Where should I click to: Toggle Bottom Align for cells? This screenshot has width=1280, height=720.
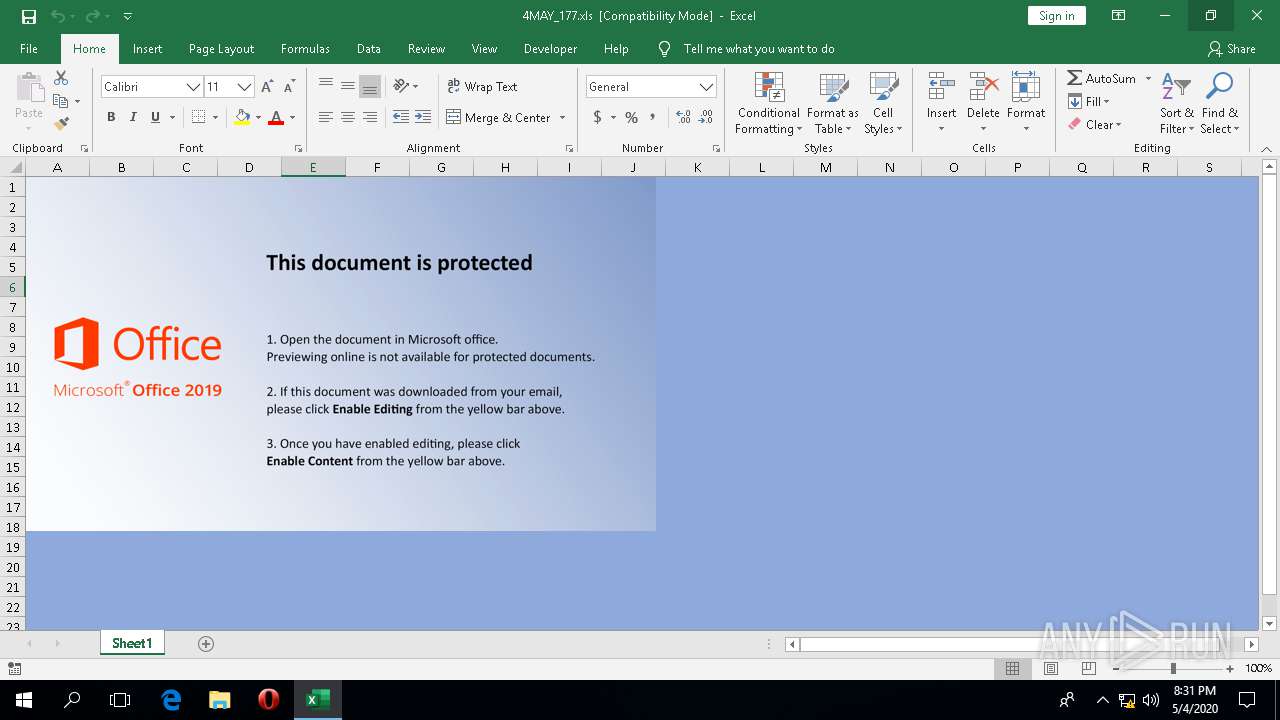click(370, 86)
